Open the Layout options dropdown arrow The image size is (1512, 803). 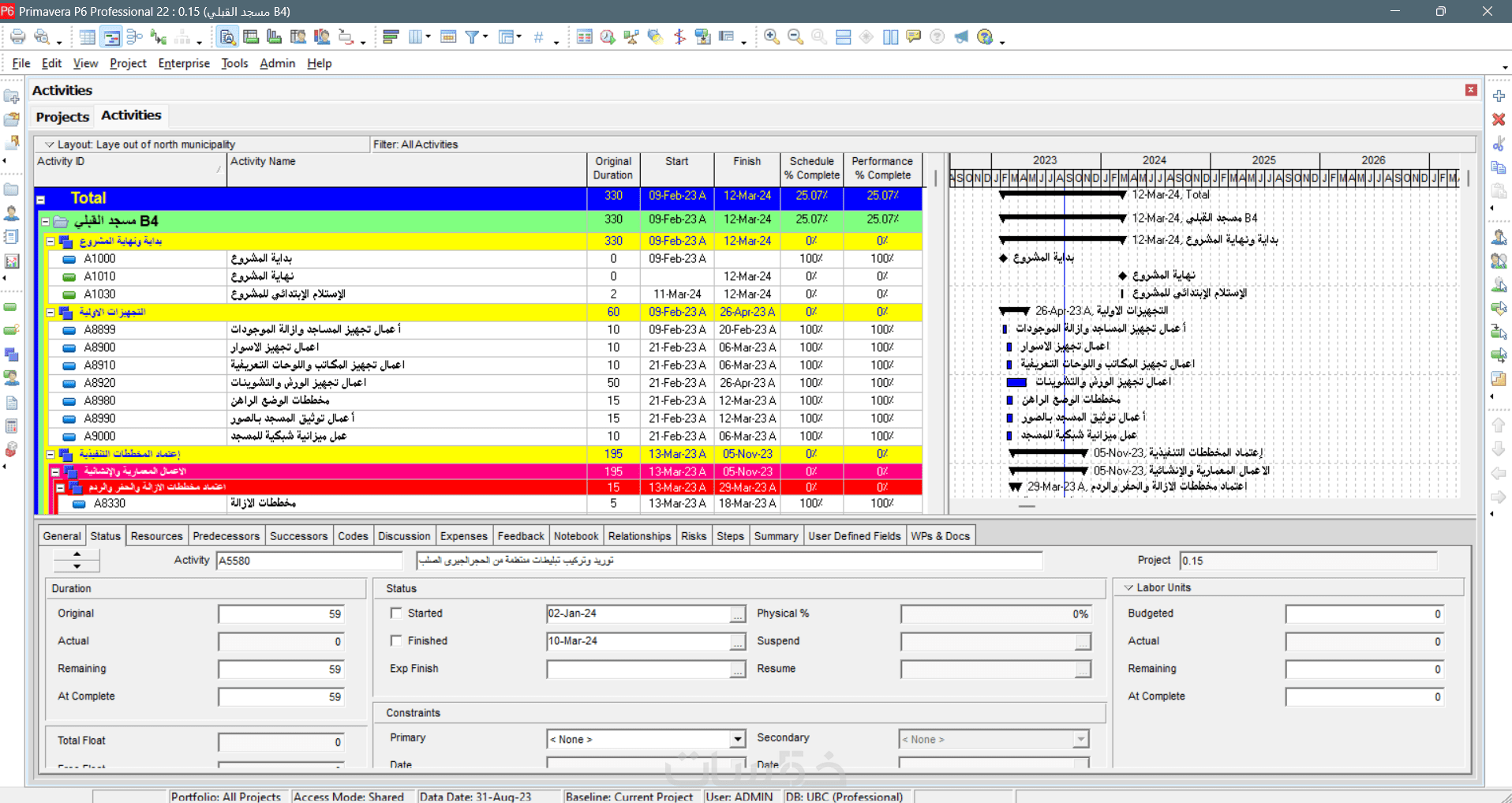click(49, 144)
